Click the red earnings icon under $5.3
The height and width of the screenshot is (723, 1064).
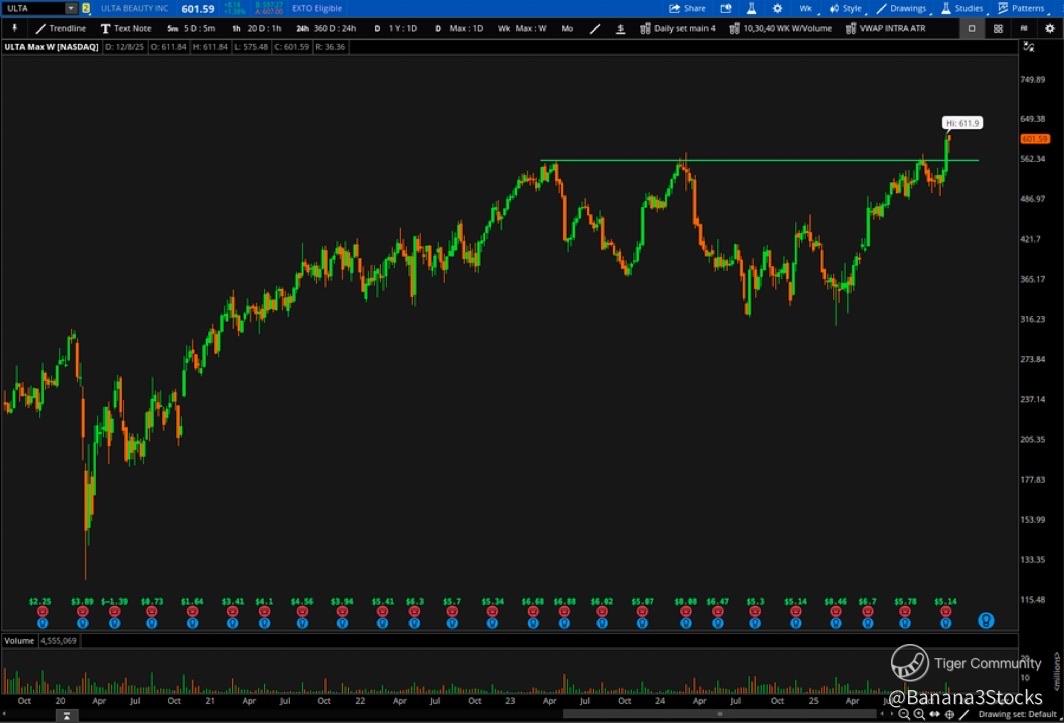pos(755,612)
